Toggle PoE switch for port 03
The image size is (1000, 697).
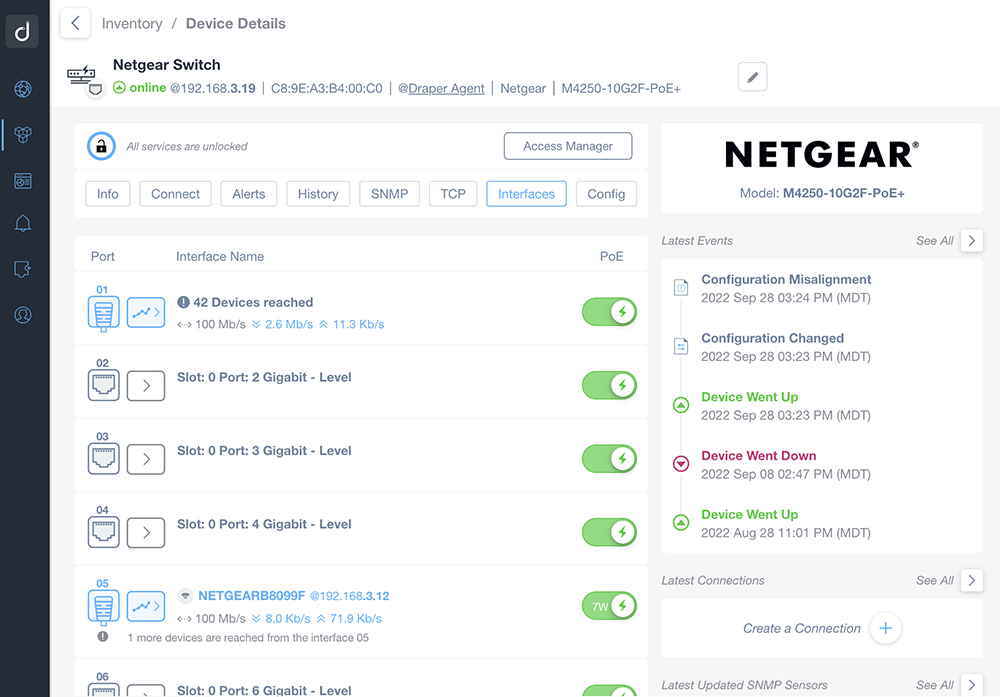[609, 459]
